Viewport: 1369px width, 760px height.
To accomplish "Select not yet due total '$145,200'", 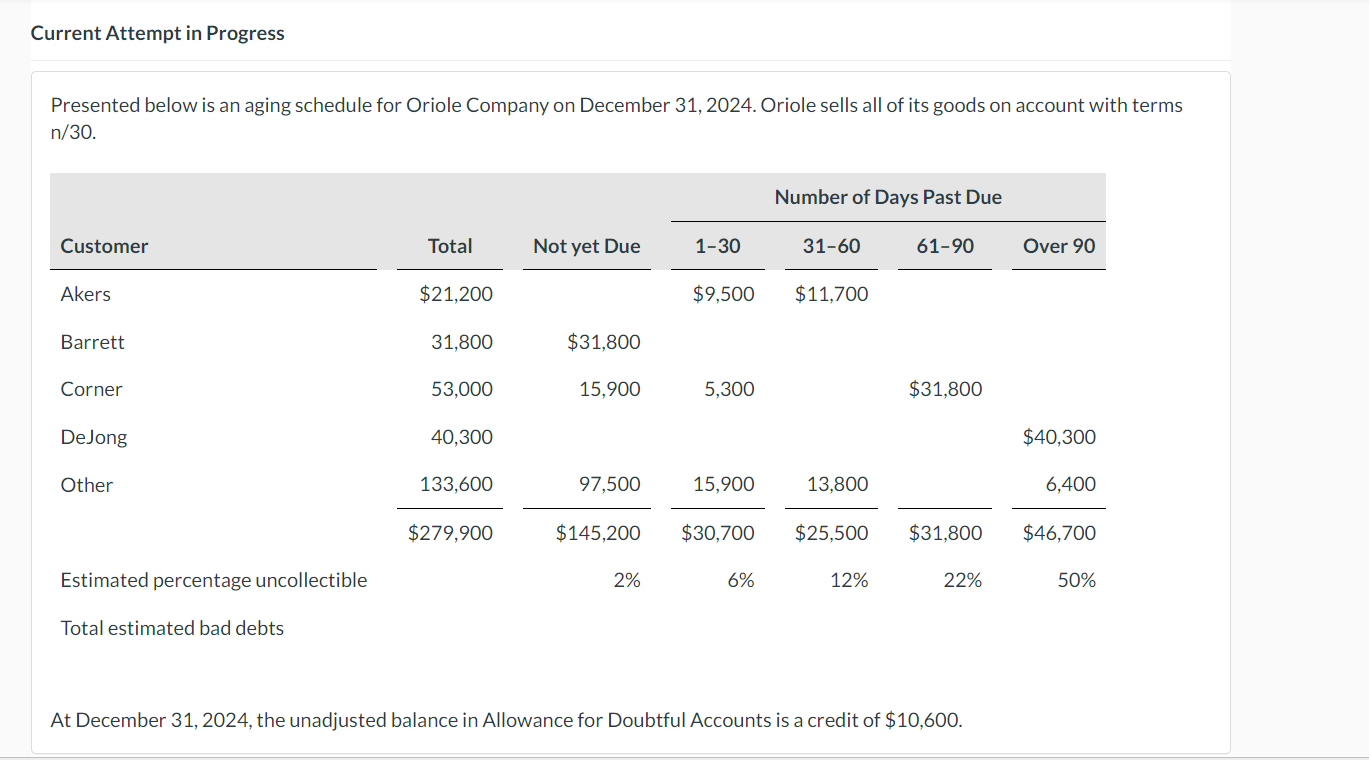I will (x=599, y=533).
